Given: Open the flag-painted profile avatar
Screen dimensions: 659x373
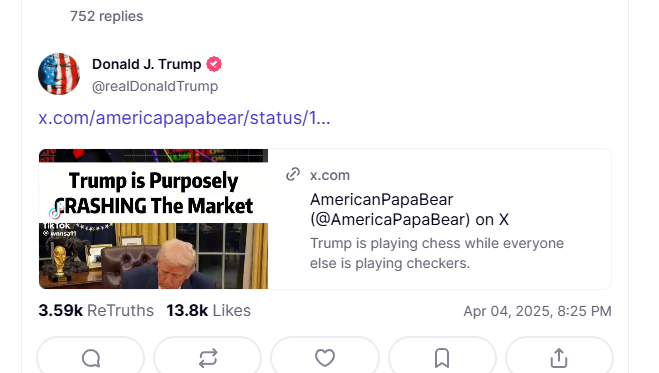Looking at the screenshot, I should coord(59,74).
